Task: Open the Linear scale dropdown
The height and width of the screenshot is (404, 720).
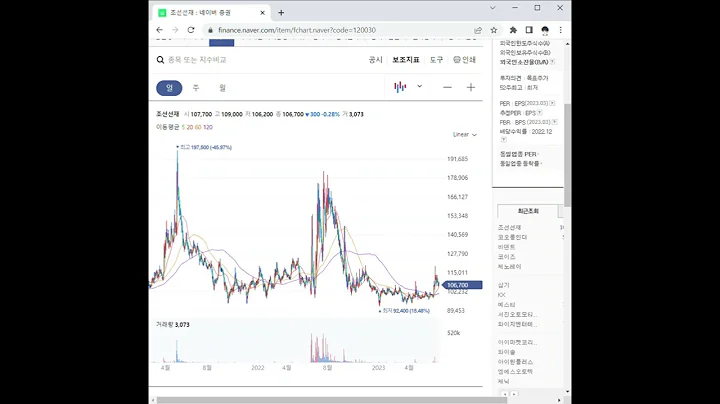Action: 465,135
